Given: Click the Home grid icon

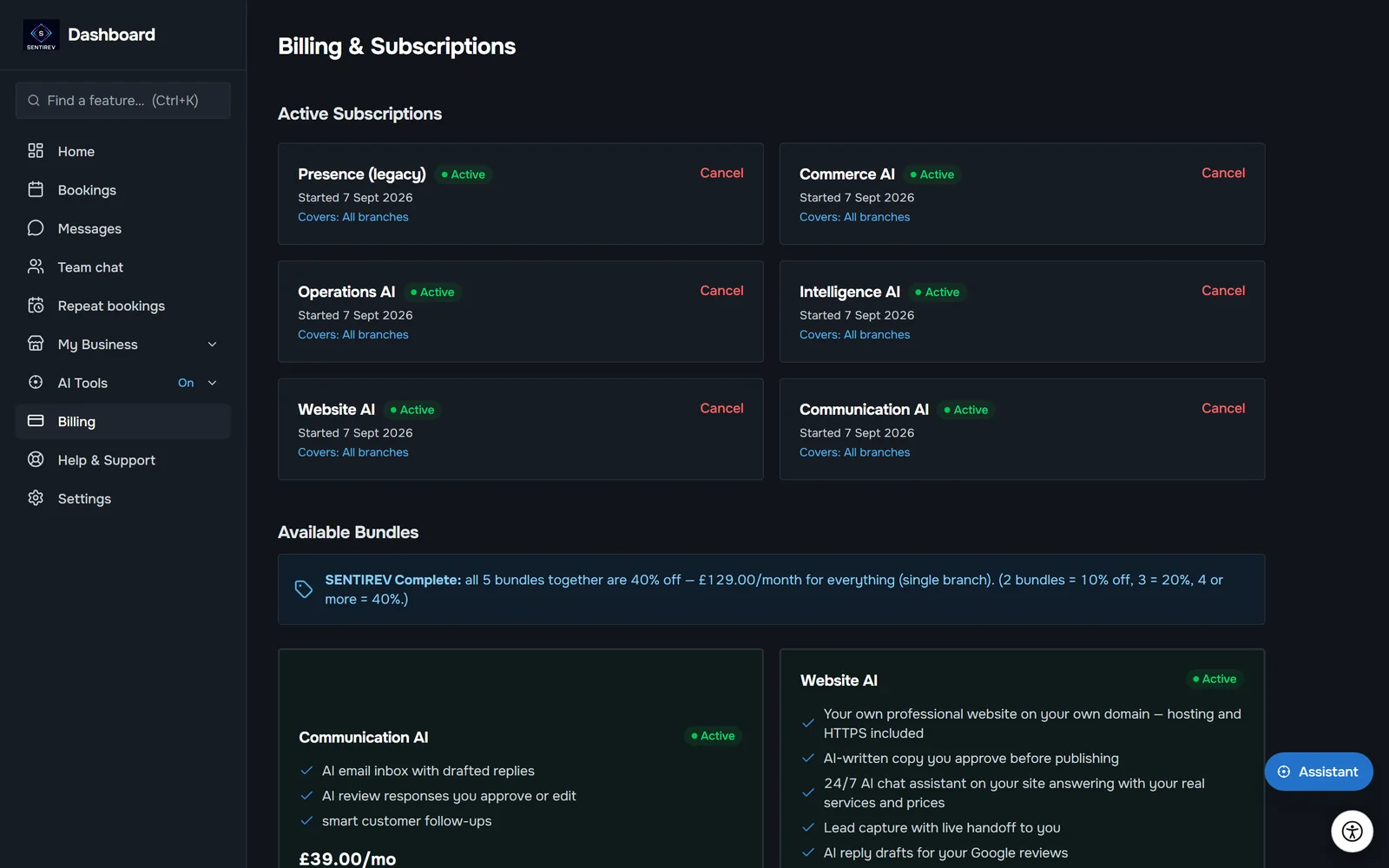Looking at the screenshot, I should click(x=36, y=151).
